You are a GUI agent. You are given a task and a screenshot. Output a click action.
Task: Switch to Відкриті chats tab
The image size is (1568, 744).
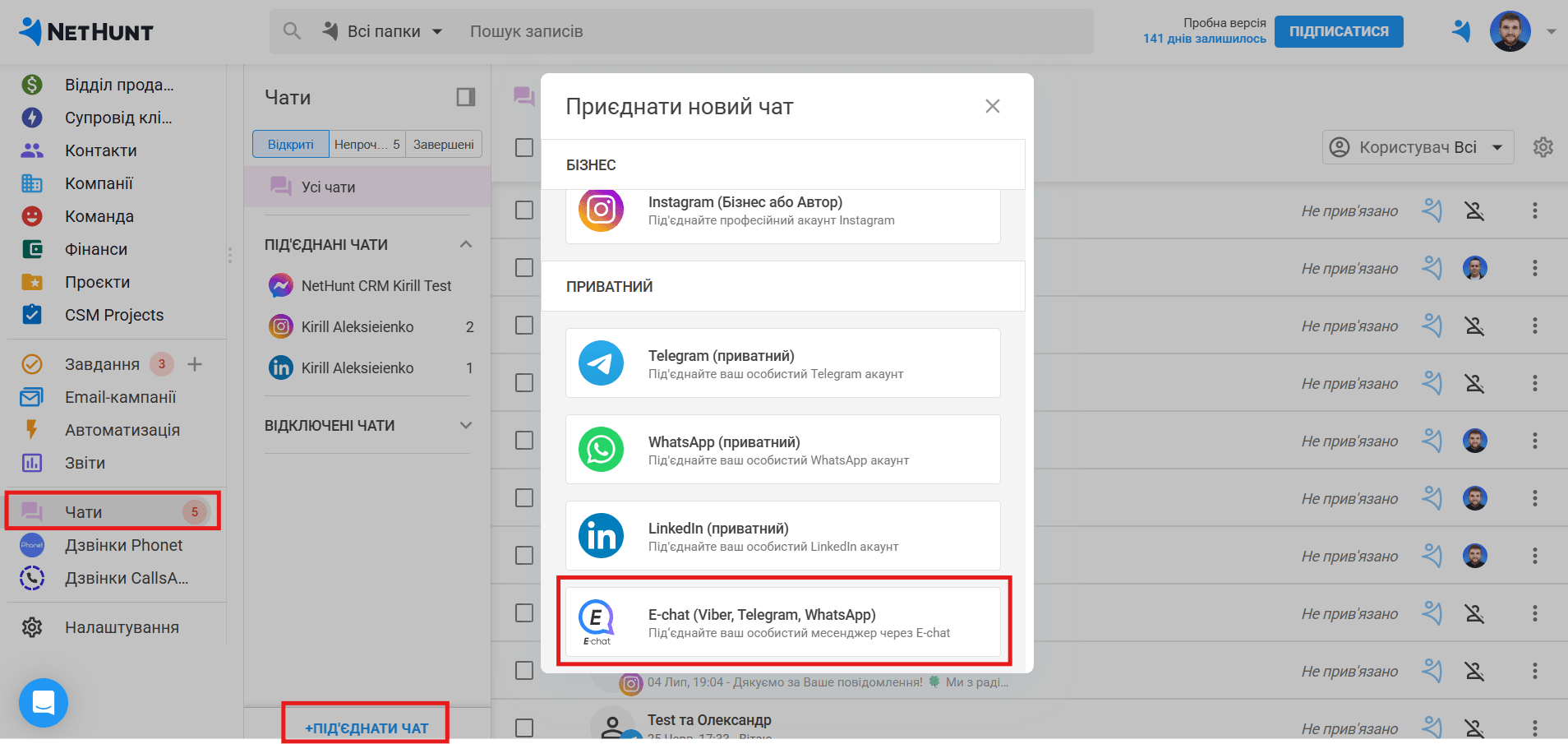tap(291, 144)
